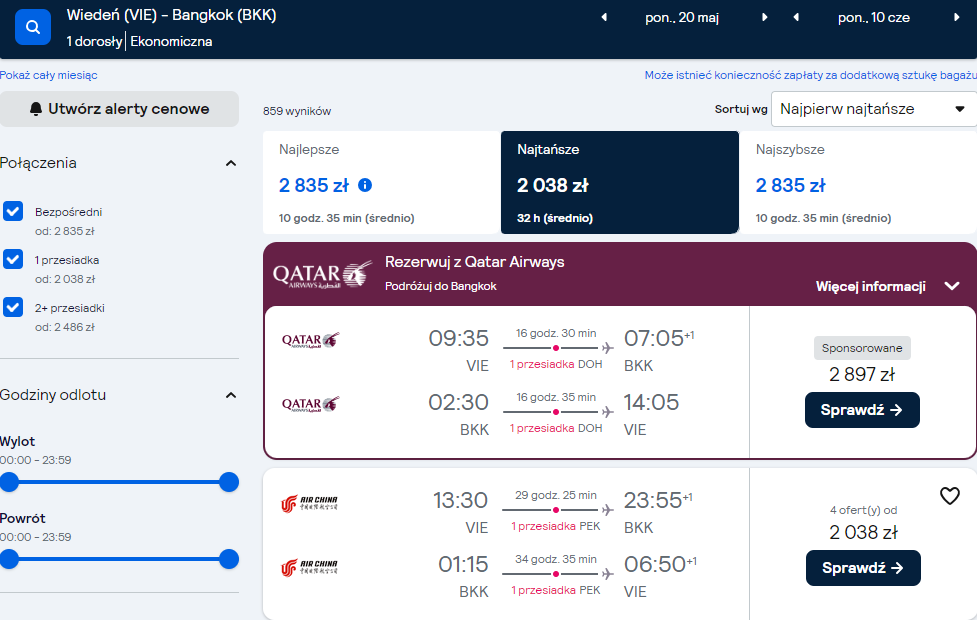Screen dimensions: 977x620
Task: Collapse the Godziny odlotu section
Action: [x=231, y=395]
